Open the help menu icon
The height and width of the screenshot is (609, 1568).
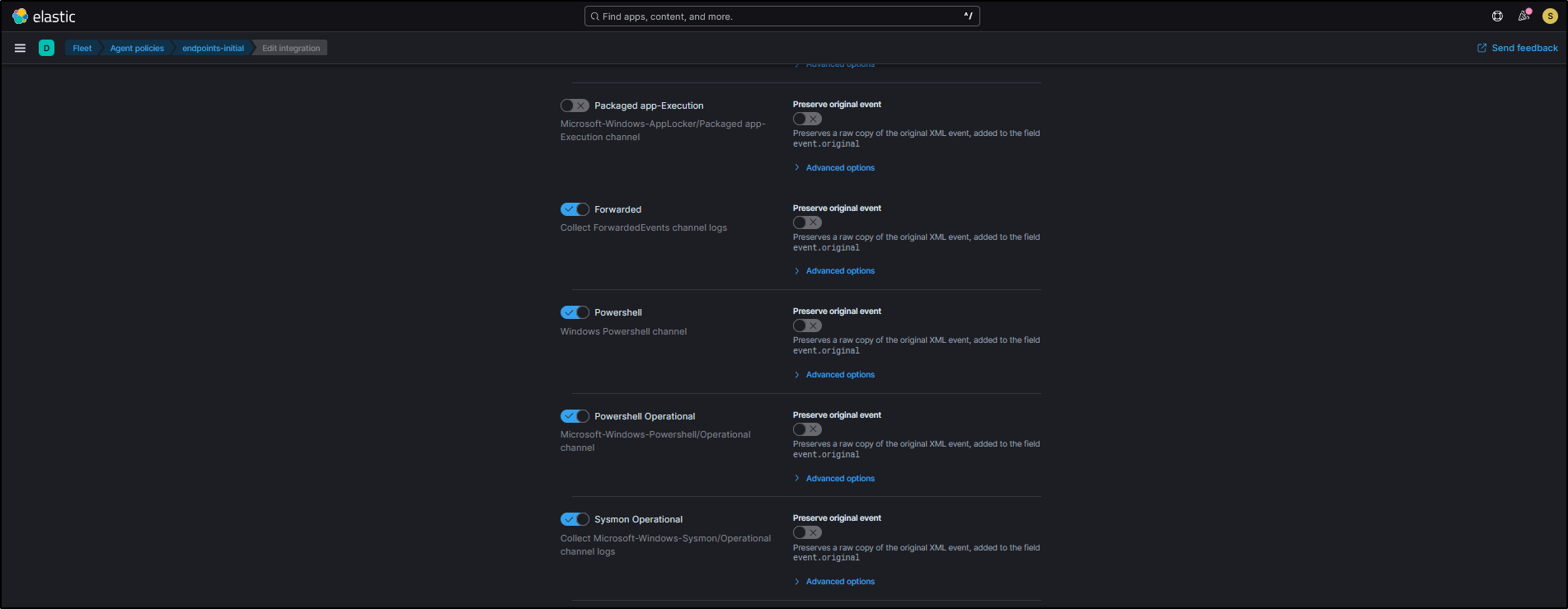pyautogui.click(x=1497, y=16)
